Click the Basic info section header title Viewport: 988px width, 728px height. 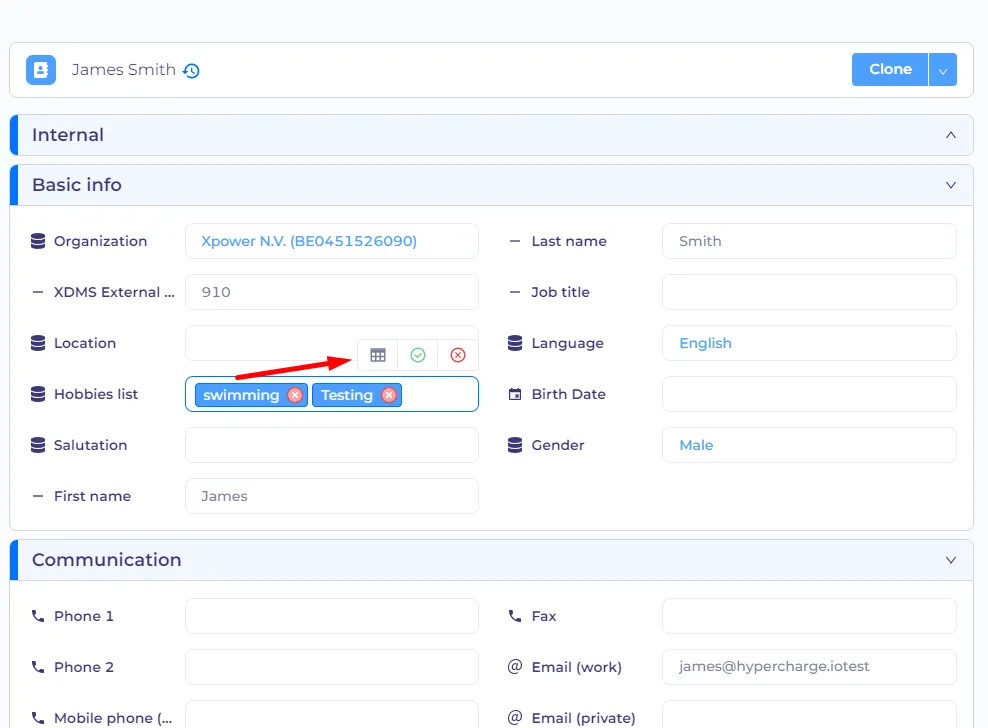pos(77,185)
